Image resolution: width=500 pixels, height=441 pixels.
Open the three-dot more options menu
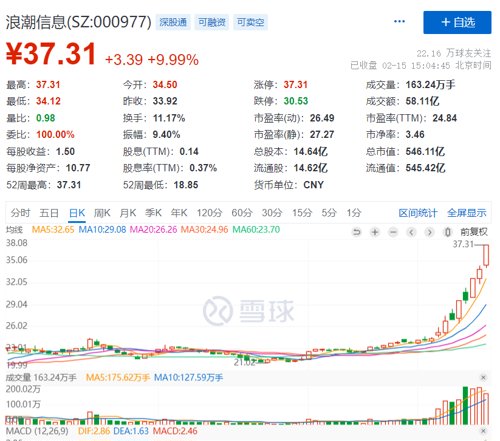pos(399,22)
